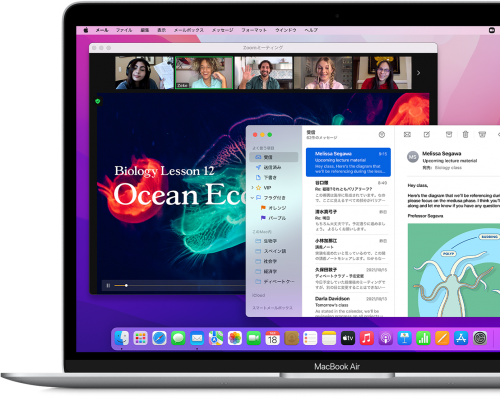Pause the Zoom shared video playback

(x=108, y=285)
